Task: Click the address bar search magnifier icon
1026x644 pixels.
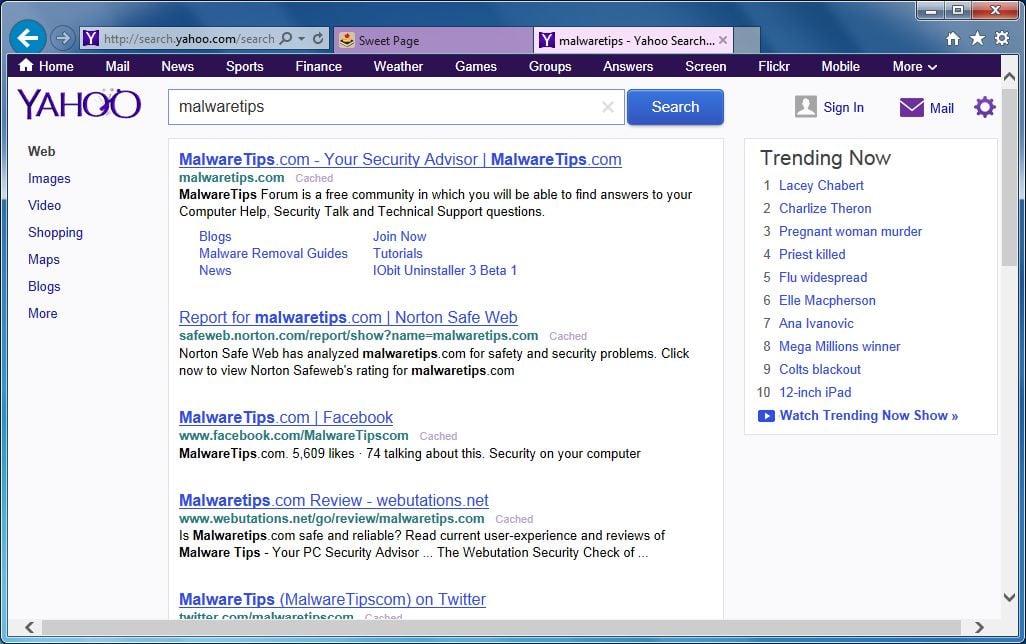Action: 285,39
